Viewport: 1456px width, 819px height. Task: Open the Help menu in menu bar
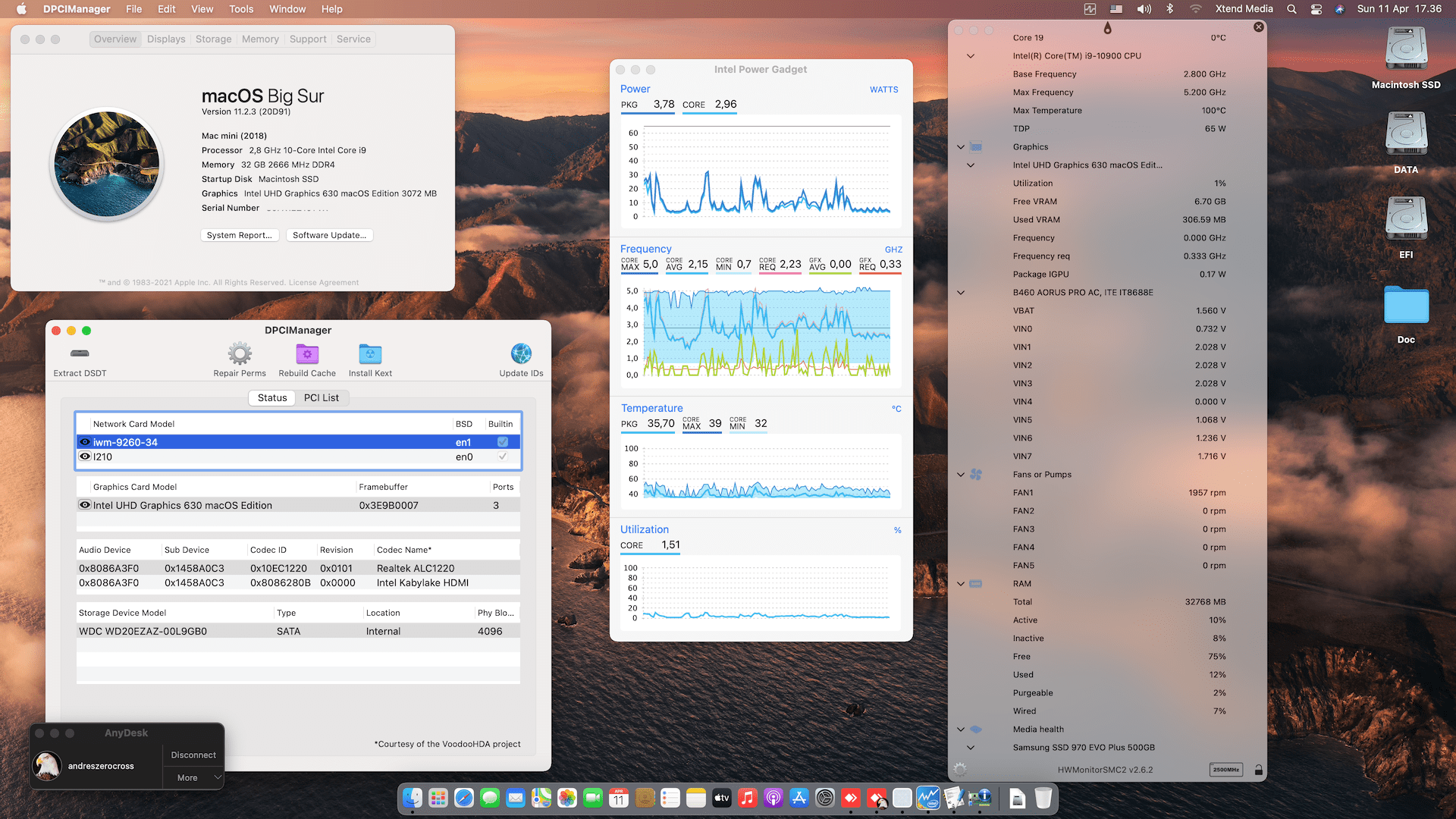click(x=331, y=9)
